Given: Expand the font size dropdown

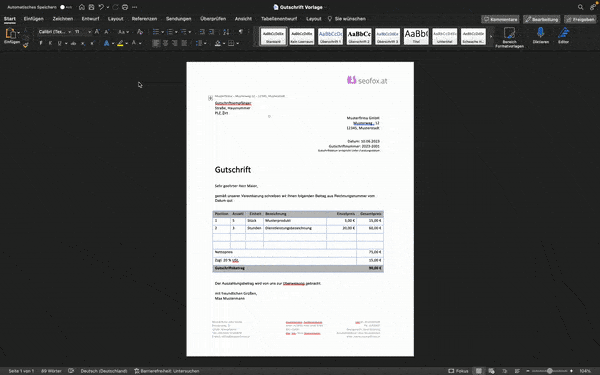Looking at the screenshot, I should coord(90,32).
